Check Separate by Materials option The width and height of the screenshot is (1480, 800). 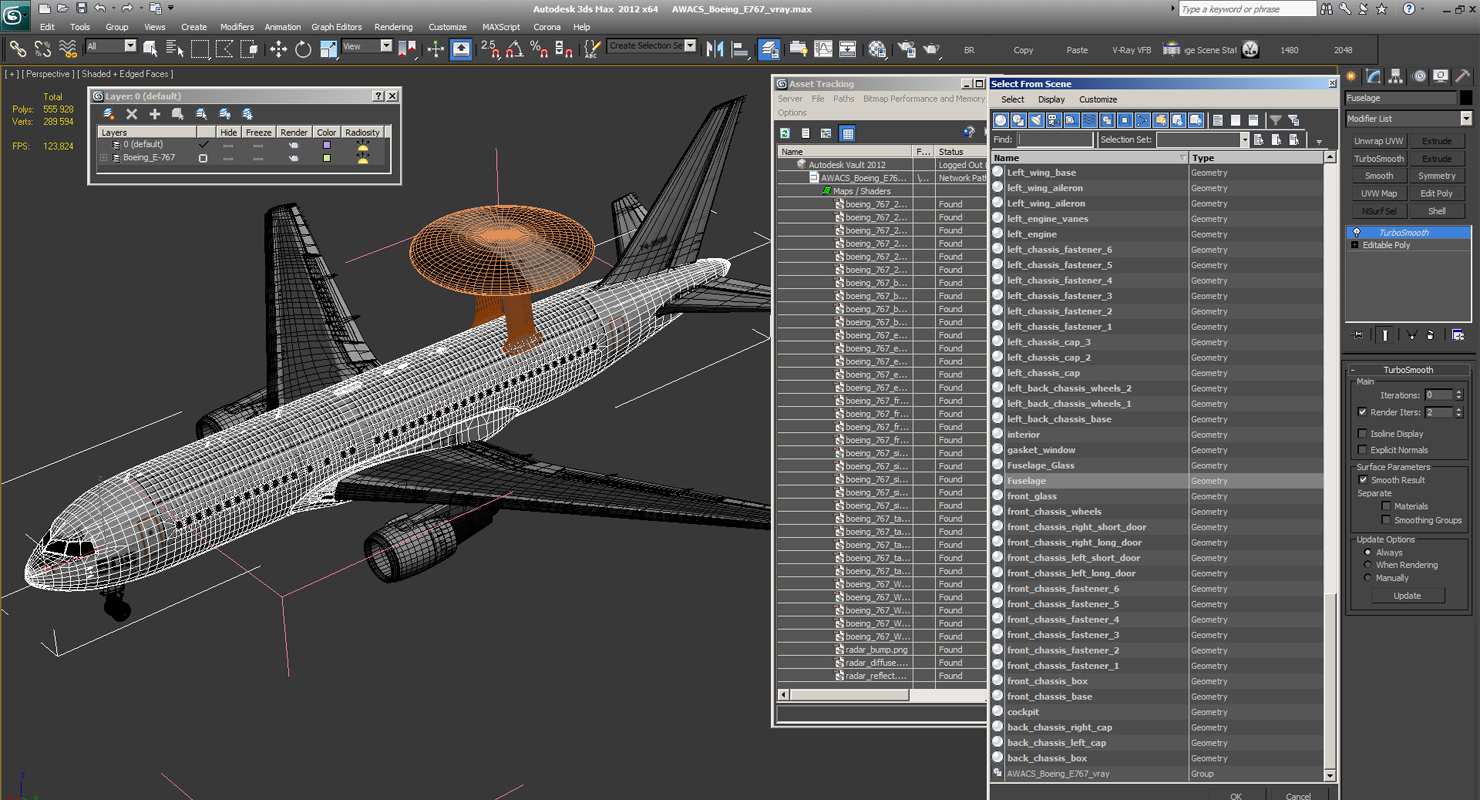[x=1386, y=506]
